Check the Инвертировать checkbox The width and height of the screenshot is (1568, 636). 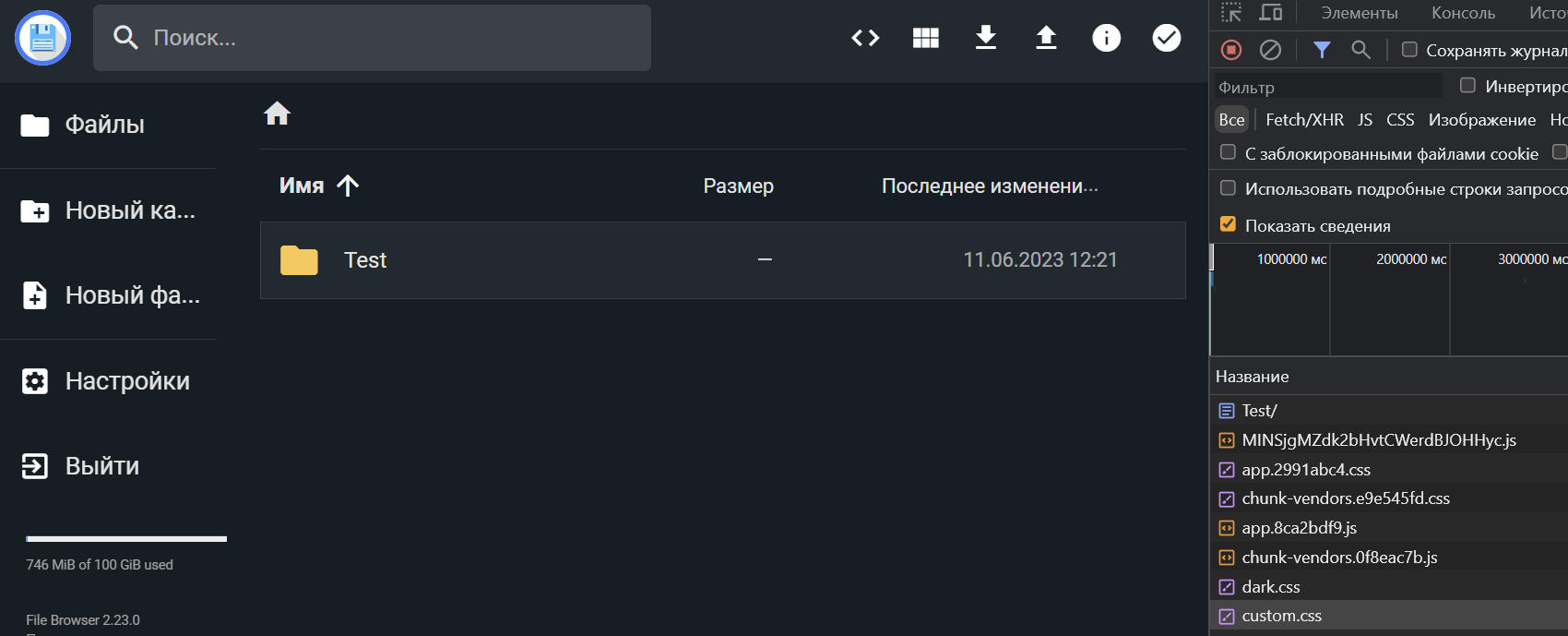[x=1466, y=85]
